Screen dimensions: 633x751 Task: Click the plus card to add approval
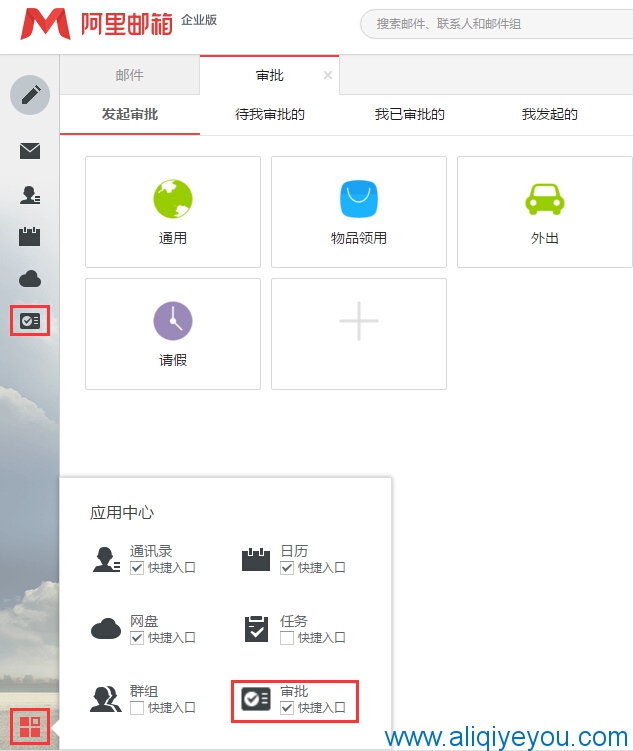[x=359, y=334]
